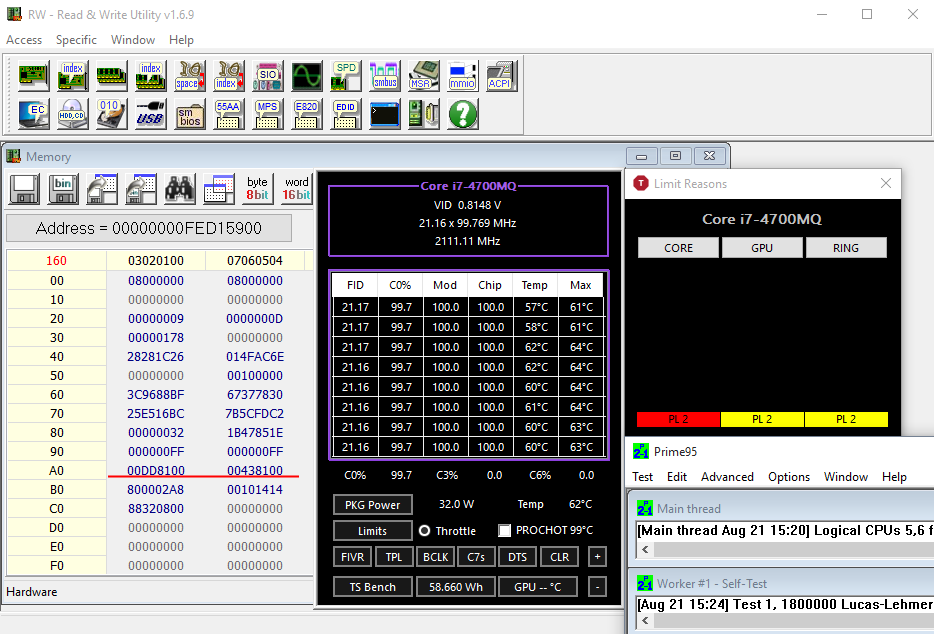Open the SPD toolbar icon
This screenshot has height=634, width=934.
tap(345, 75)
